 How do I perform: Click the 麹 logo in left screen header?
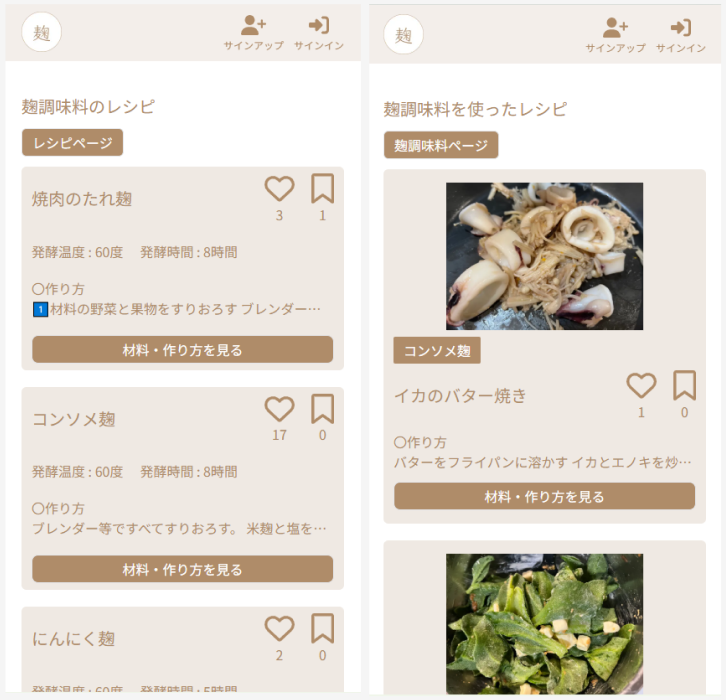click(42, 32)
